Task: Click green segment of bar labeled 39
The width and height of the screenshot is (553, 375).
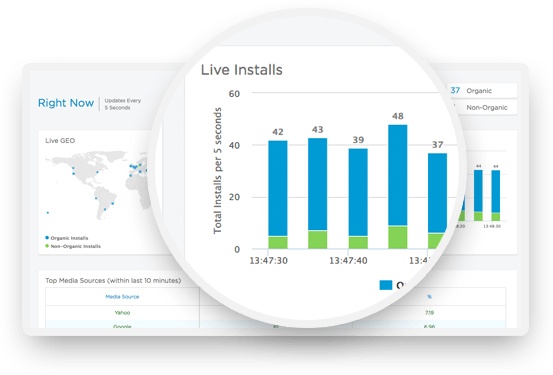Action: [358, 243]
